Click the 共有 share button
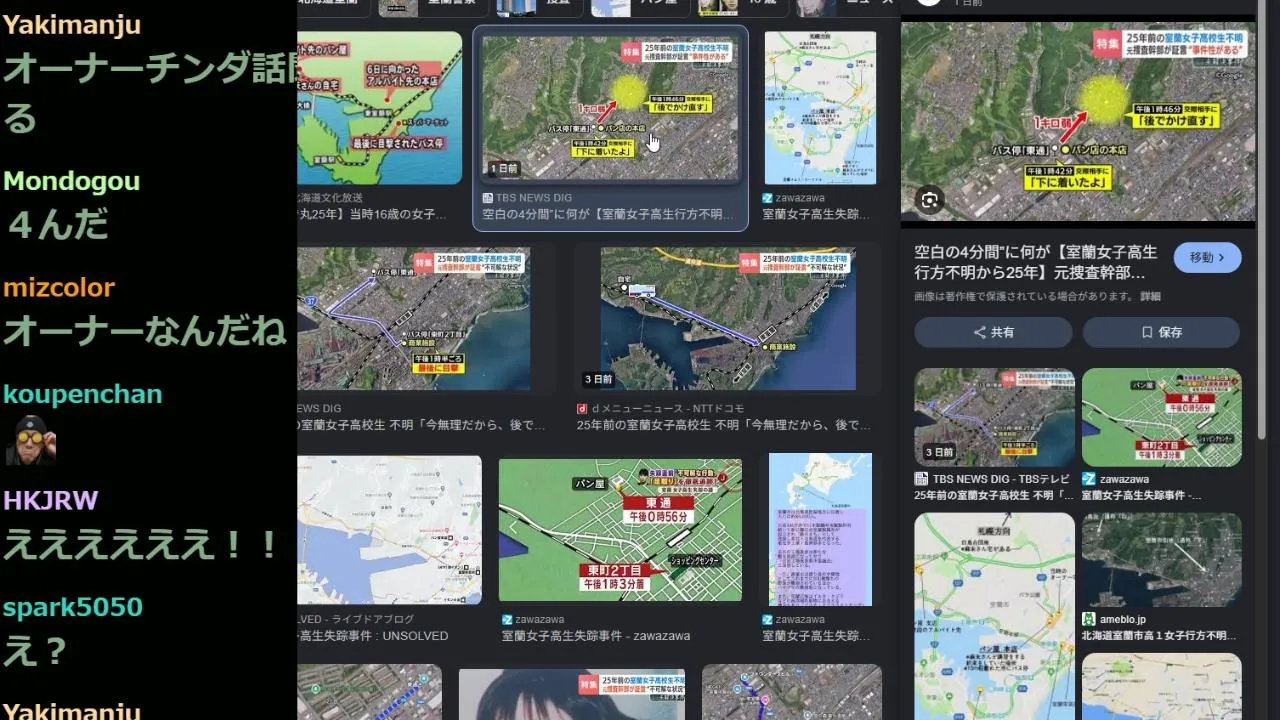The height and width of the screenshot is (720, 1280). click(993, 333)
